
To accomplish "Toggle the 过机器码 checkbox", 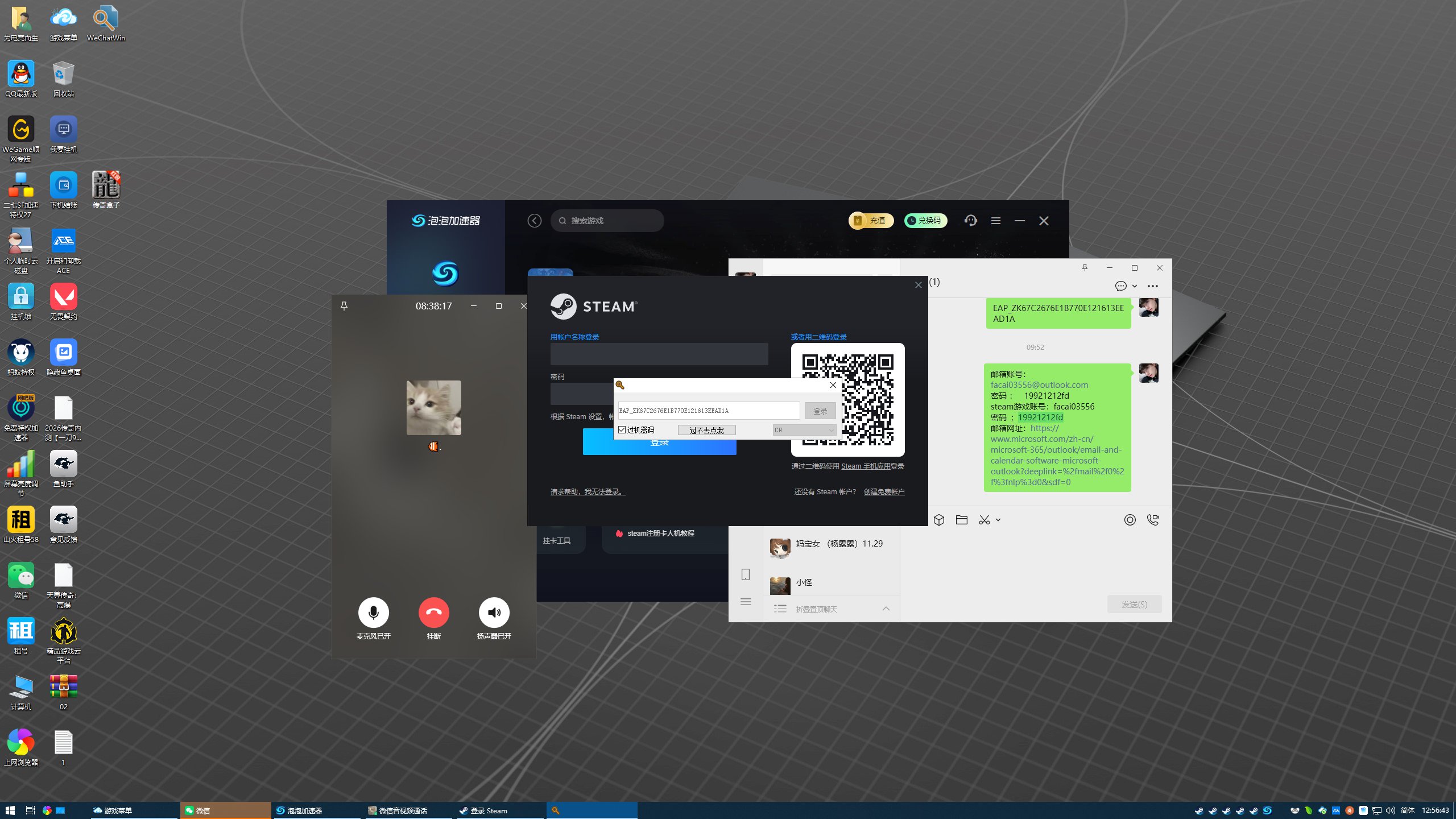I will (622, 430).
